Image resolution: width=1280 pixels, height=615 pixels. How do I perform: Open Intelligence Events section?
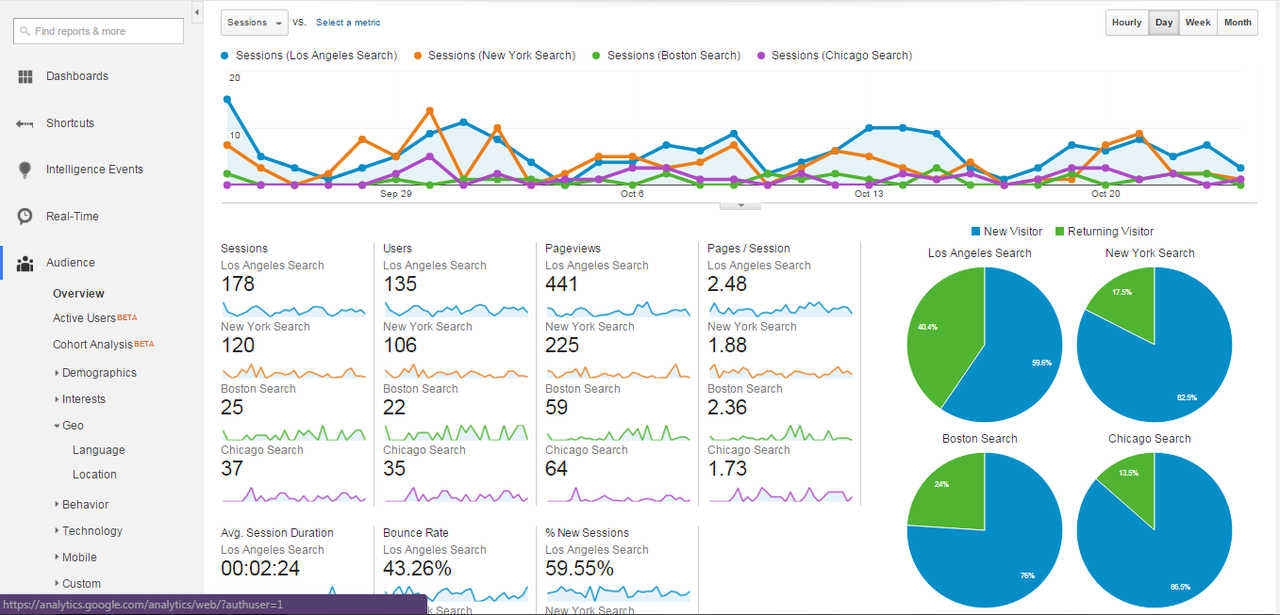tap(95, 170)
